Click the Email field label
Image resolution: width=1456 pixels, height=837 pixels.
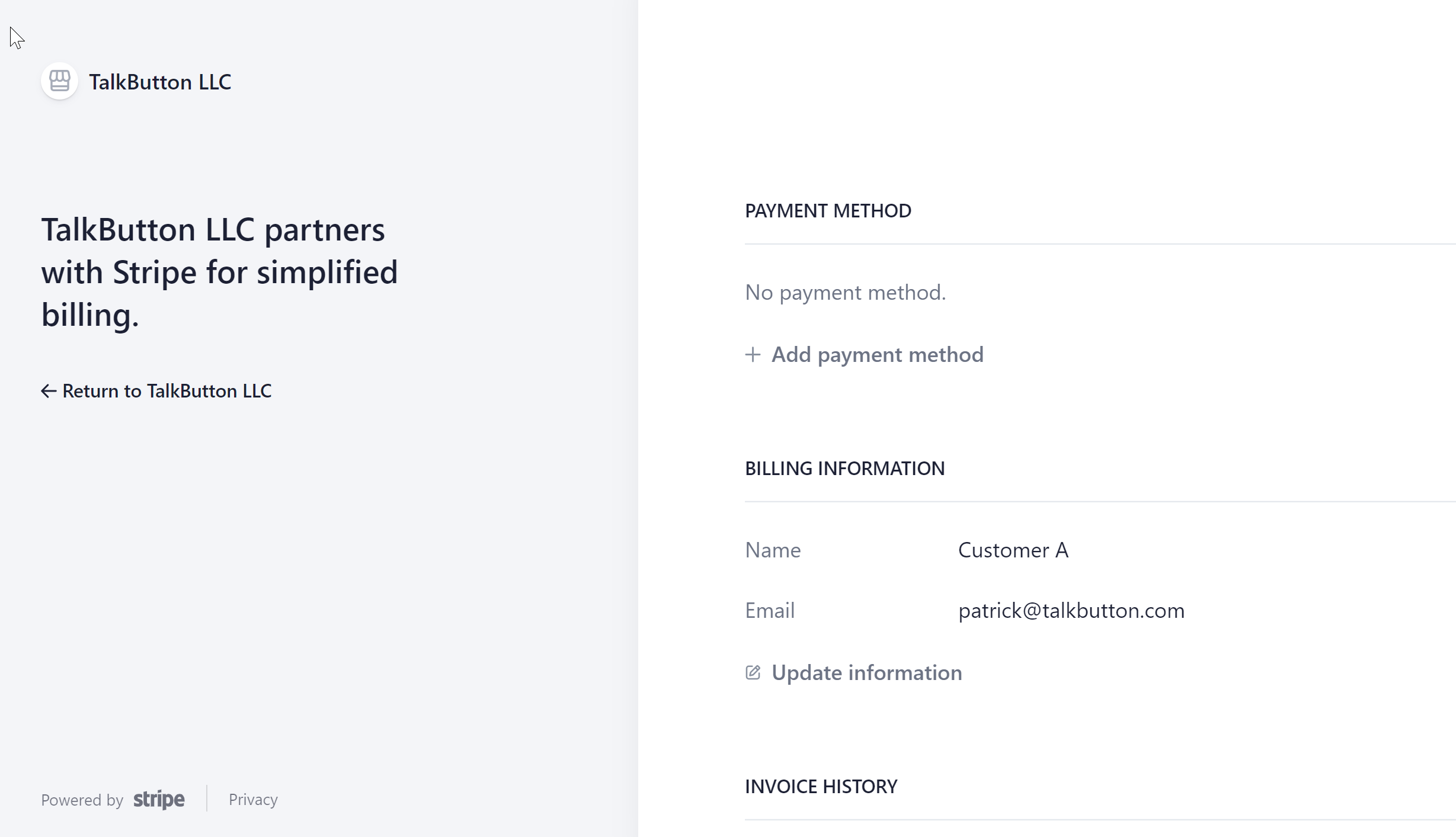(770, 611)
